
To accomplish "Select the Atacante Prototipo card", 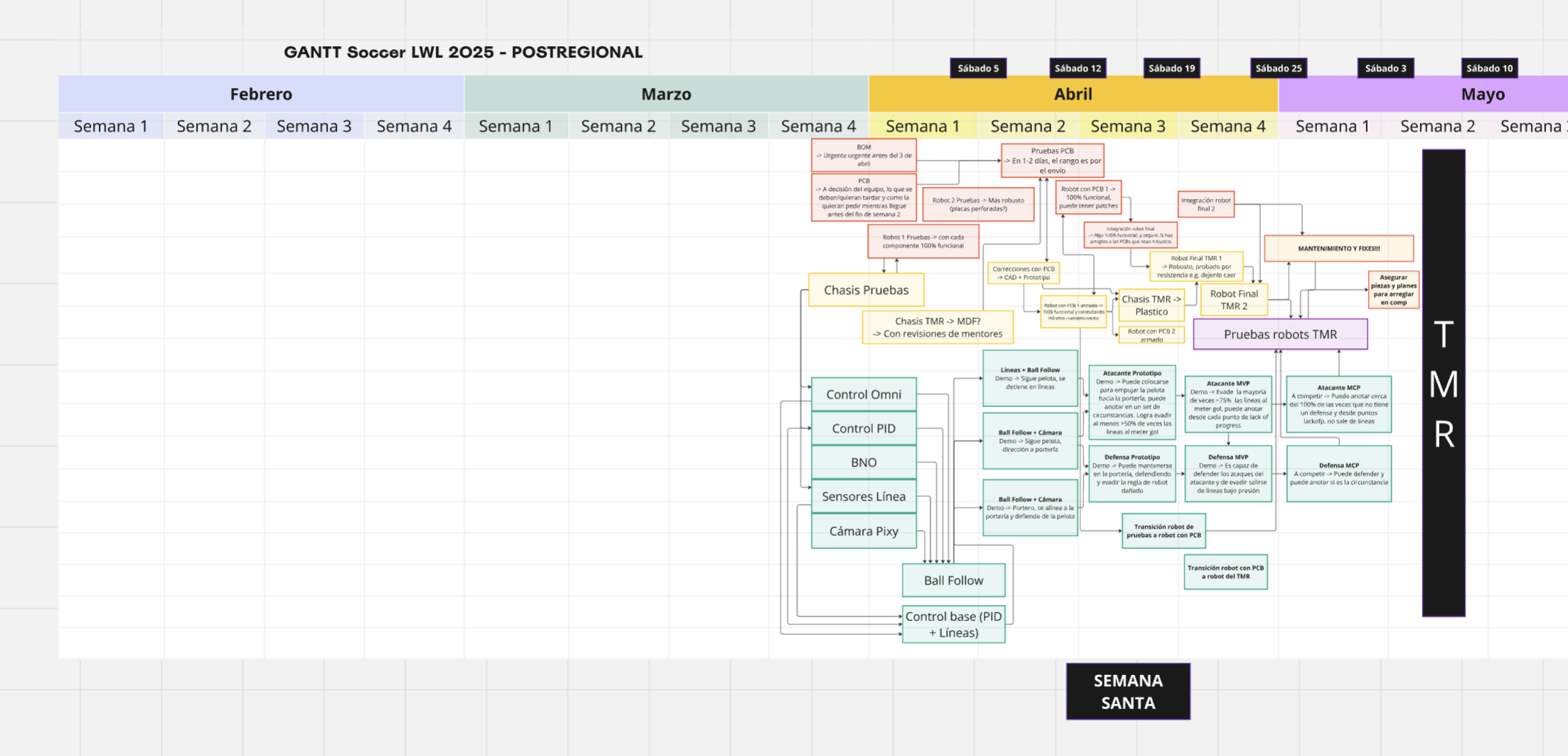I will click(1132, 403).
